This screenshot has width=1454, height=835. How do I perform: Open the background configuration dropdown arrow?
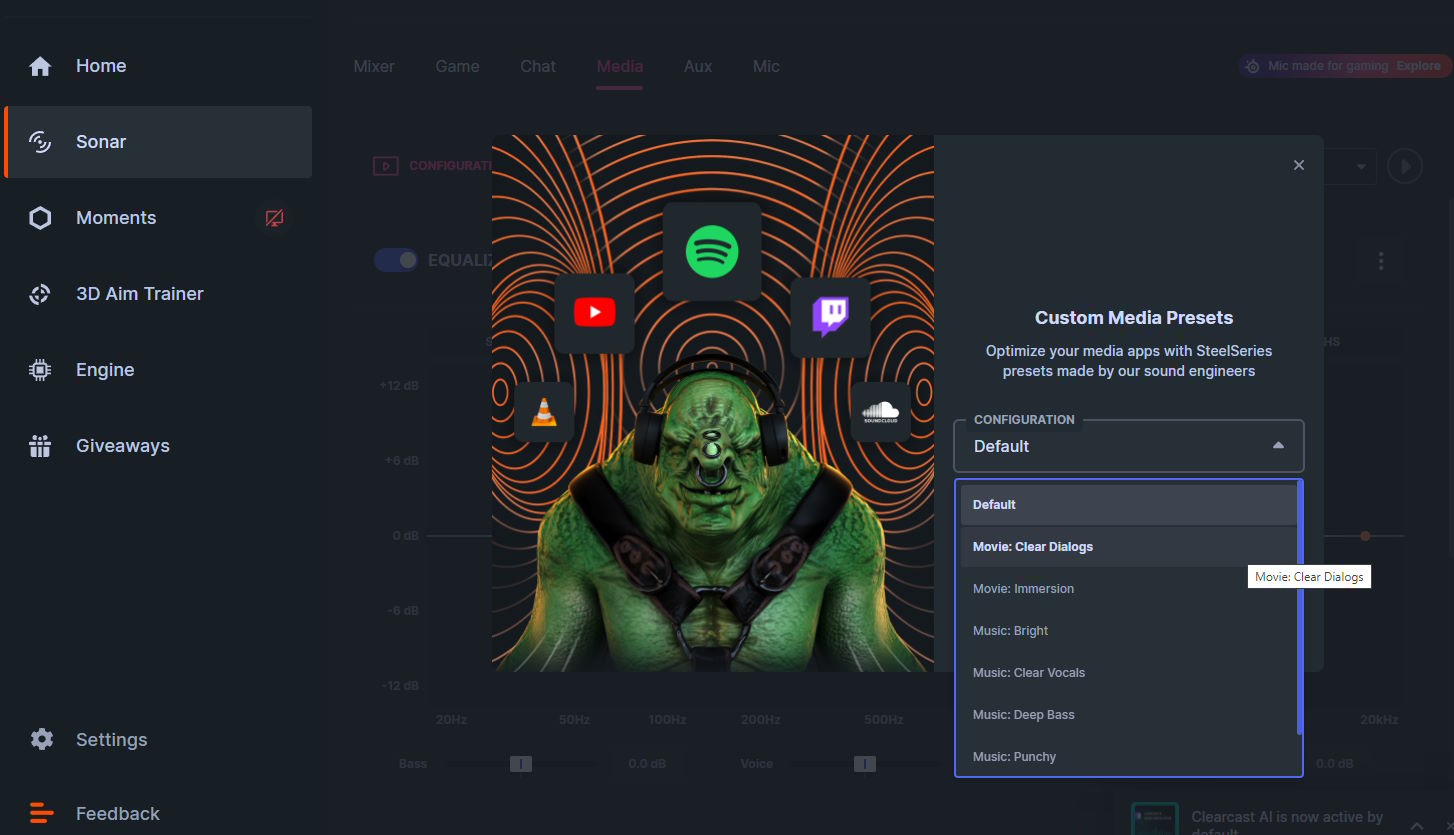click(1361, 167)
